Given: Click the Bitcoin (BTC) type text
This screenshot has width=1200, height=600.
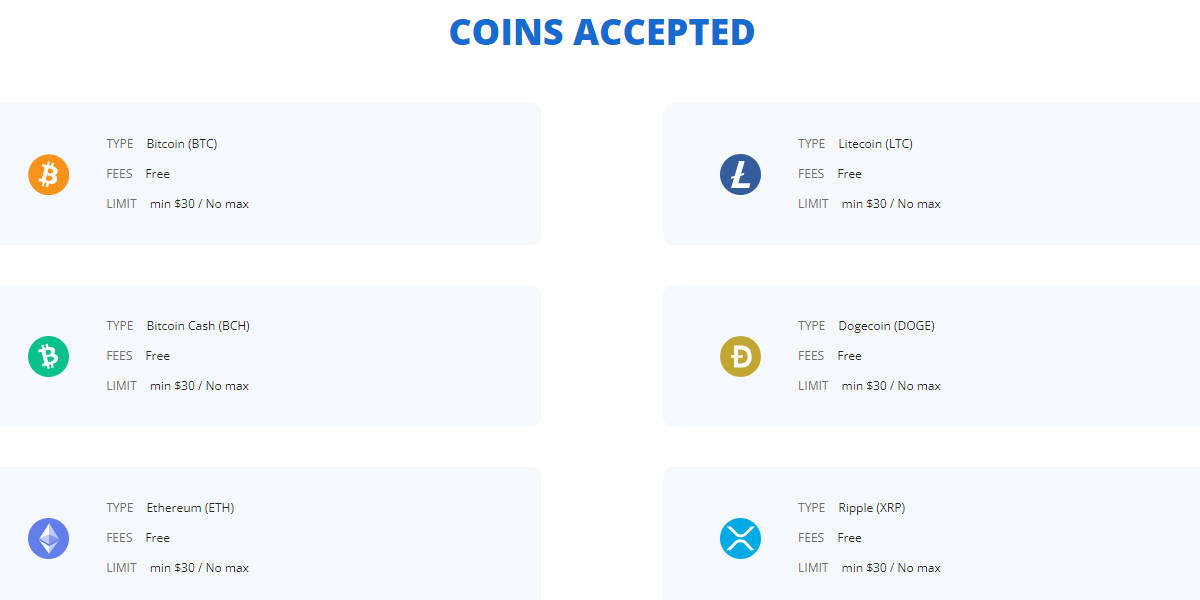Looking at the screenshot, I should click(x=182, y=144).
